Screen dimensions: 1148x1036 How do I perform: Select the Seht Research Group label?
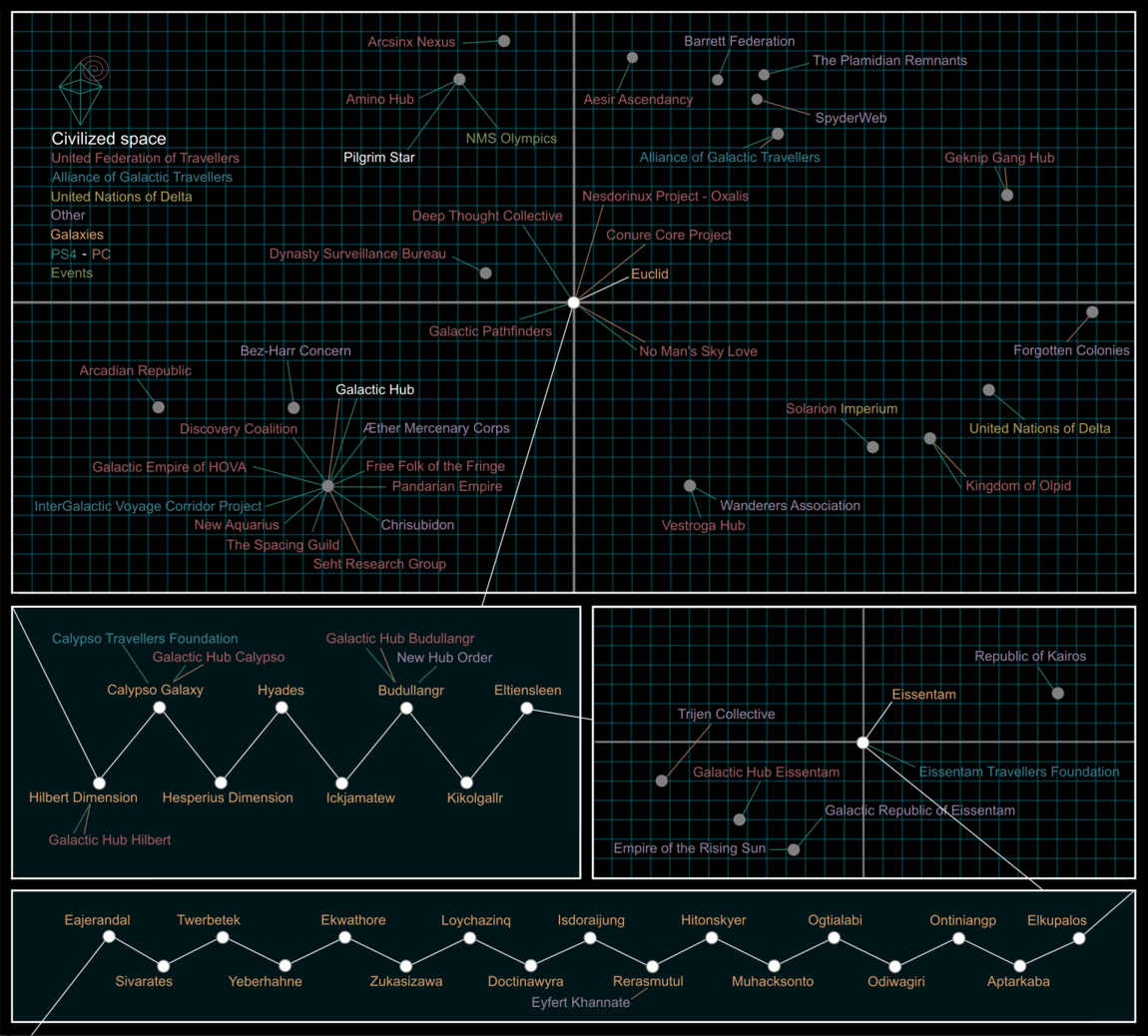click(379, 564)
